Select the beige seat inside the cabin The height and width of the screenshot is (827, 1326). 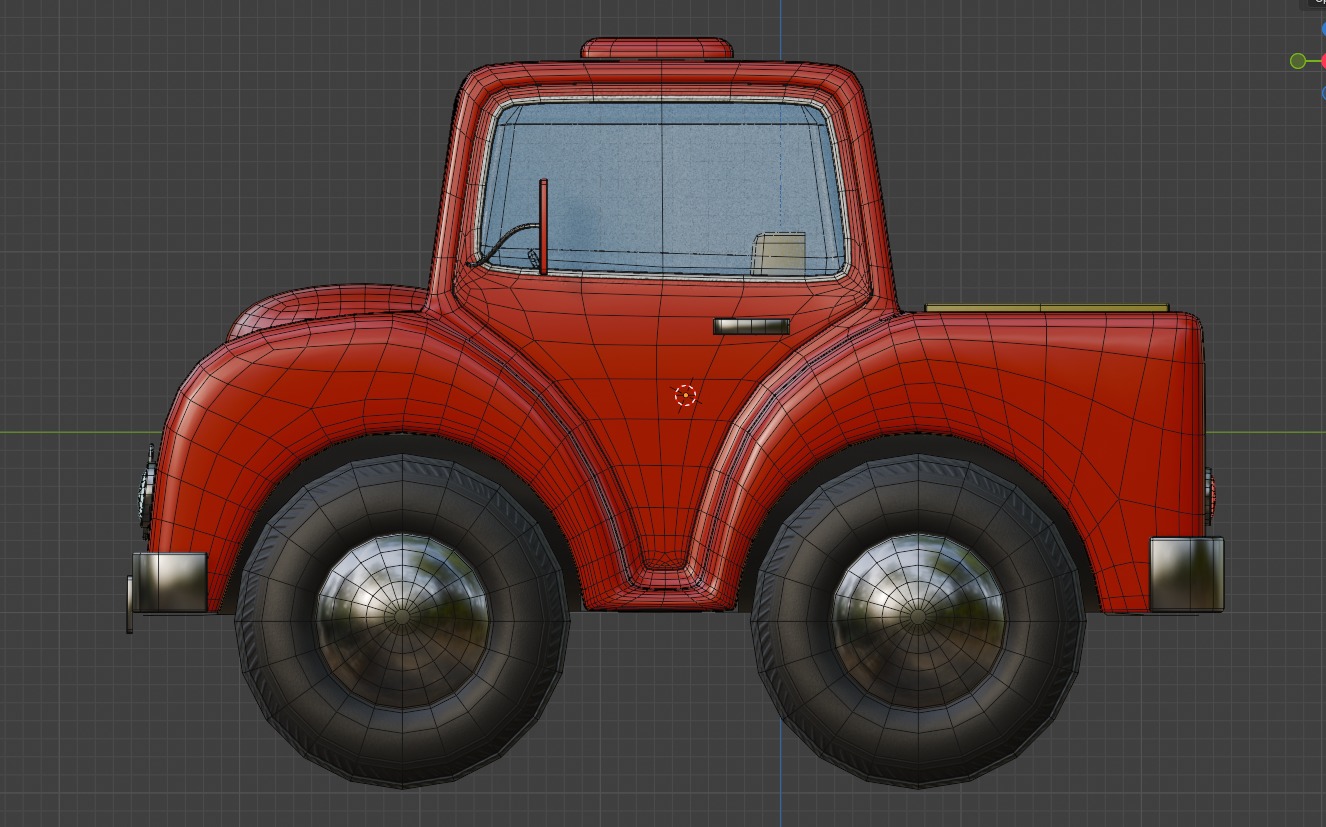[x=778, y=253]
